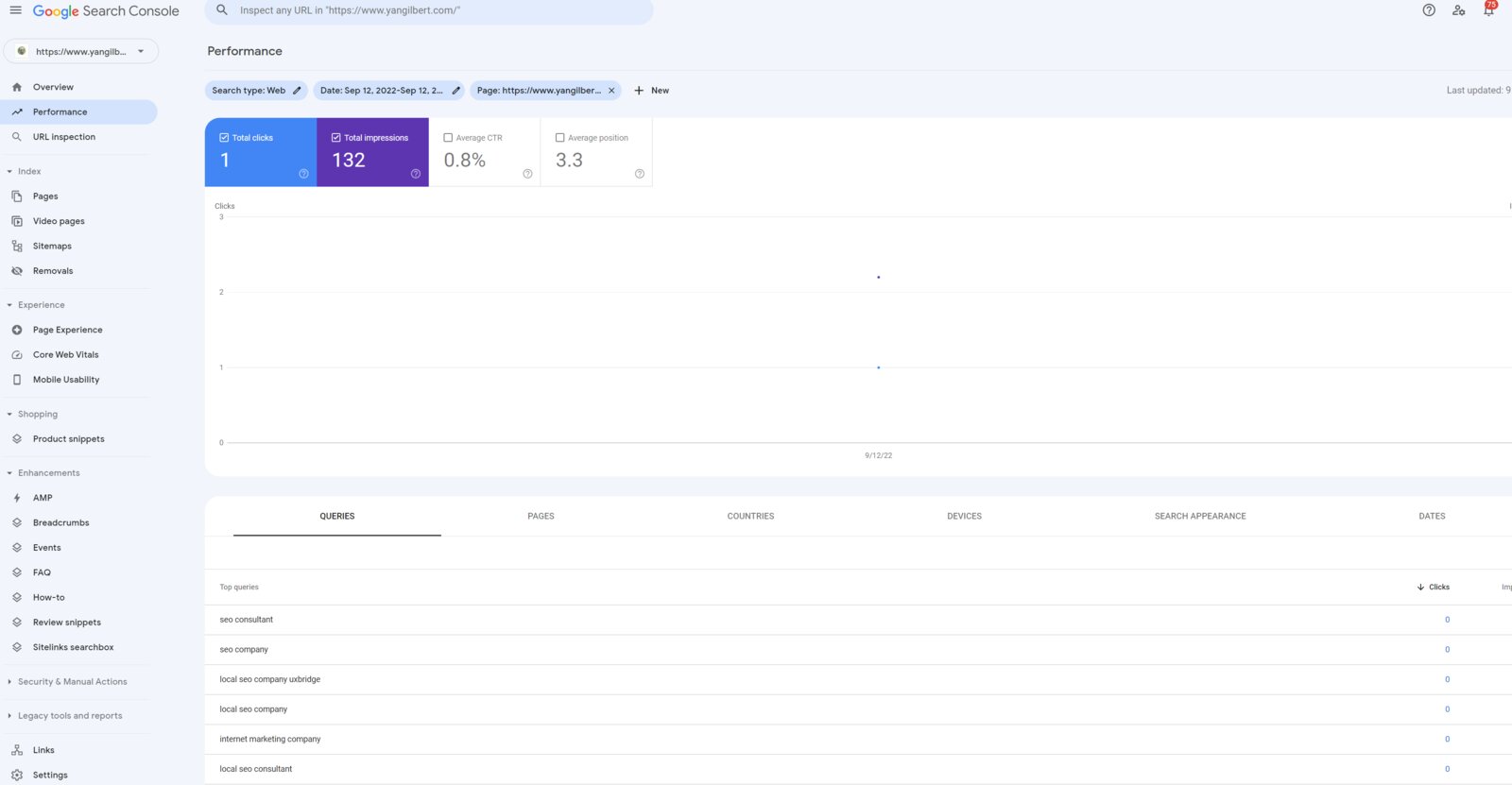Click the Product snippets icon
Viewport: 1512px width, 785px height.
17,439
